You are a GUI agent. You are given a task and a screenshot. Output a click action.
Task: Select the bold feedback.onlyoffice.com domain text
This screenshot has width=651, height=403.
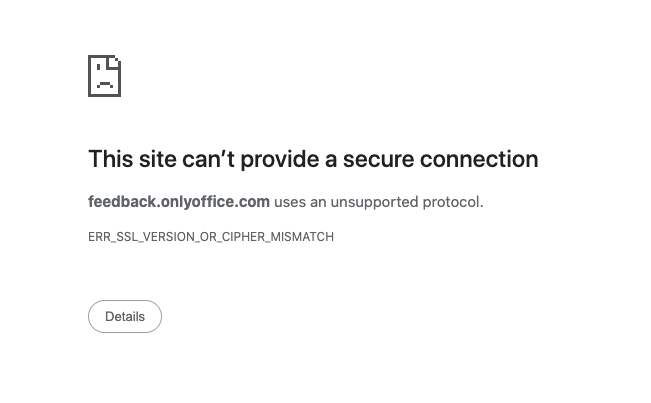(x=179, y=201)
